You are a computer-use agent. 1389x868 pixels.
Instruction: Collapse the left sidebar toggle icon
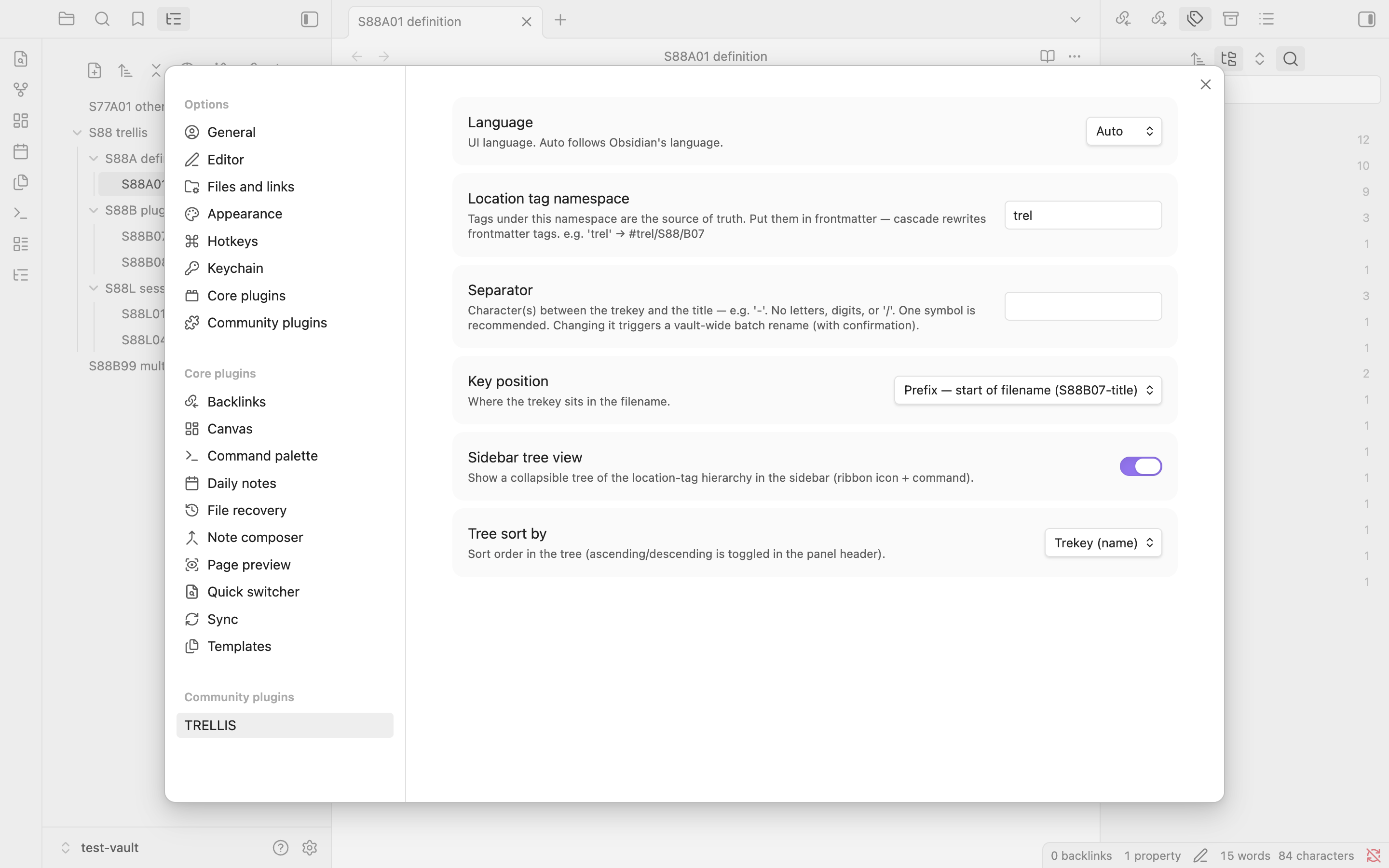click(309, 19)
